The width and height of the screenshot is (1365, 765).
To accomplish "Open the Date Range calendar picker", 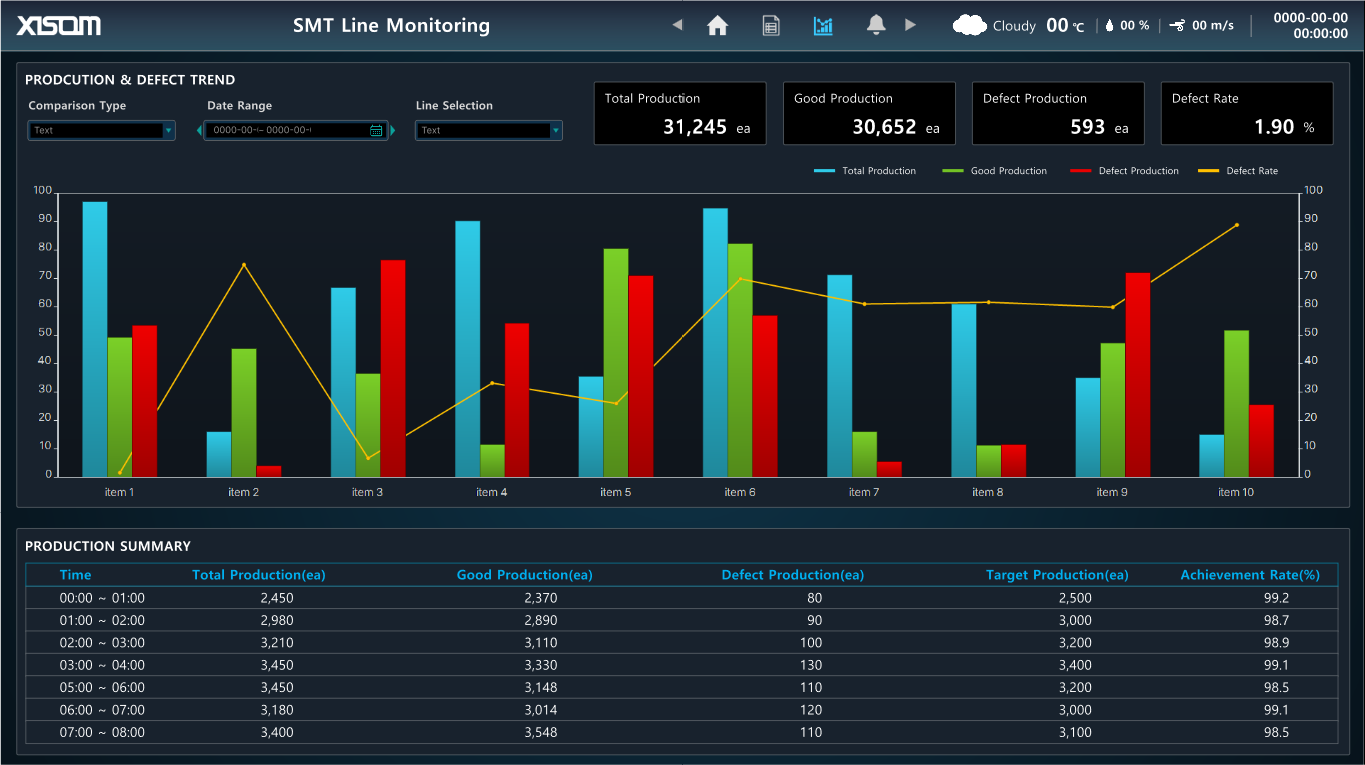I will (x=376, y=130).
